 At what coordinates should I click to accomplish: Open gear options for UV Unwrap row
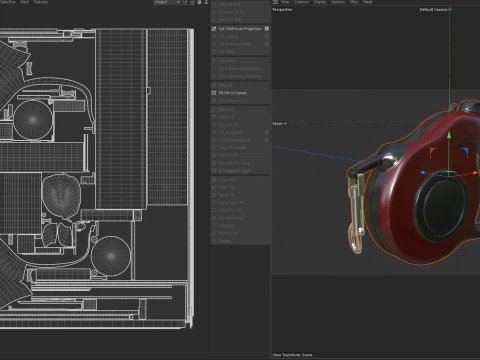pyautogui.click(x=267, y=36)
